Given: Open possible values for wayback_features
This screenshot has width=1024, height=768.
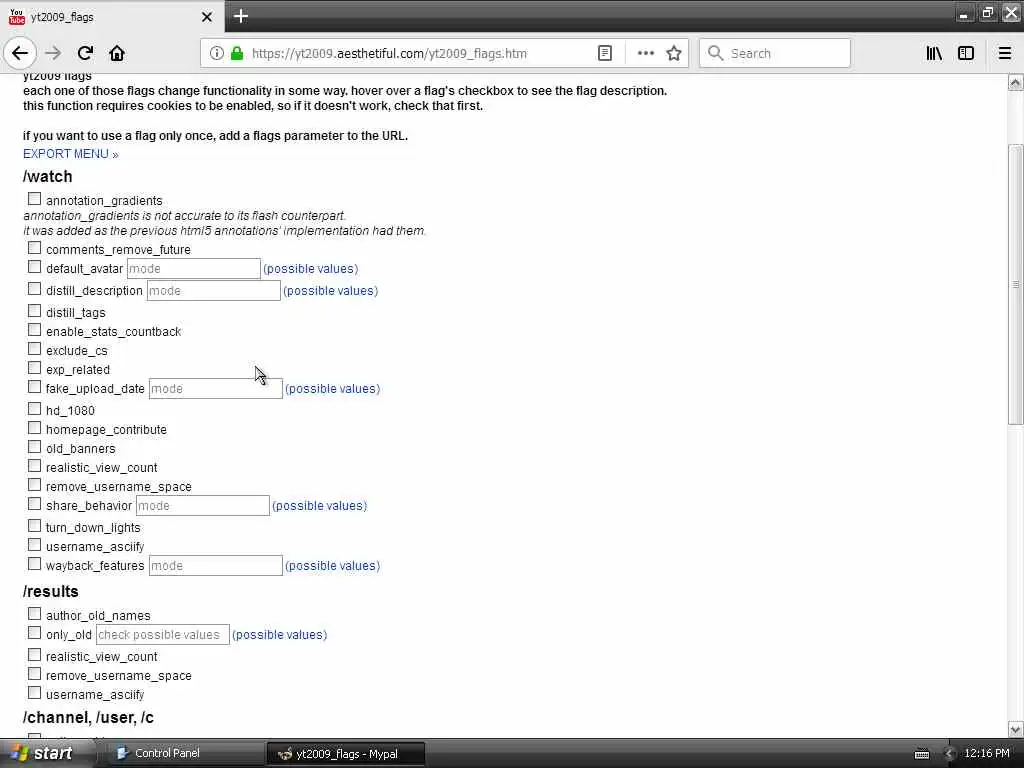Looking at the screenshot, I should [332, 566].
